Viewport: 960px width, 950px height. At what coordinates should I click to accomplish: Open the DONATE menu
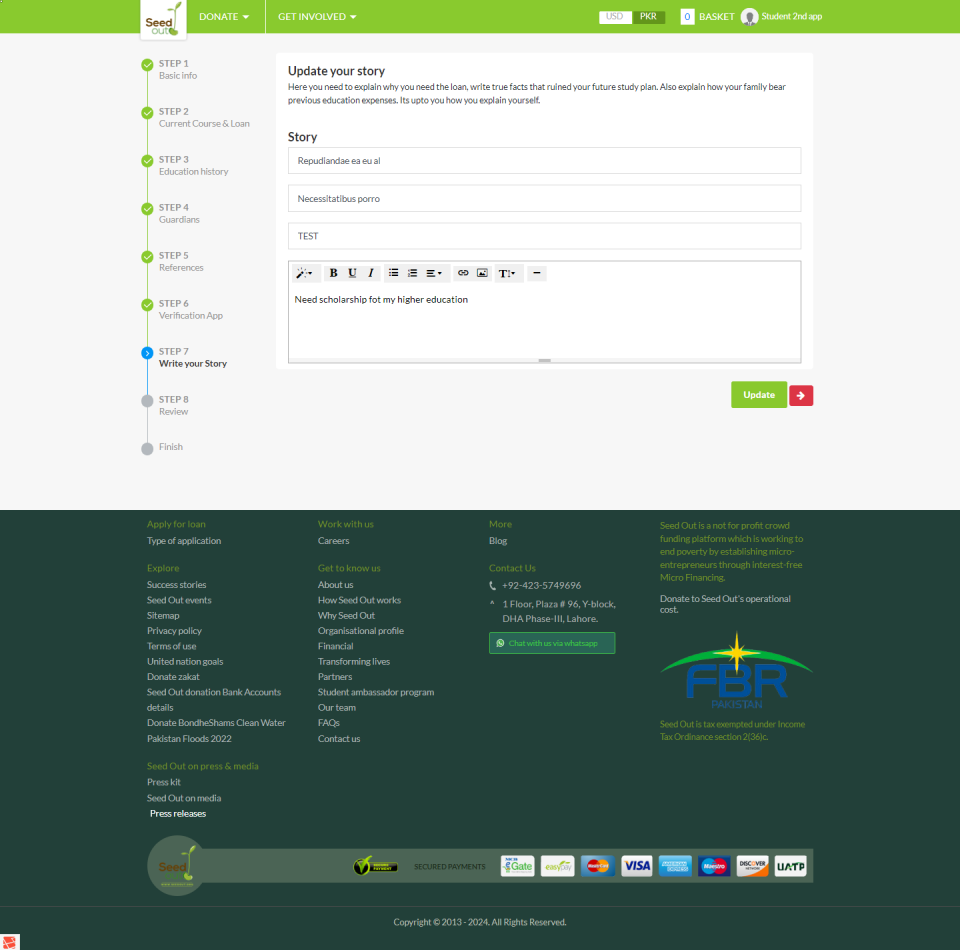(x=224, y=17)
